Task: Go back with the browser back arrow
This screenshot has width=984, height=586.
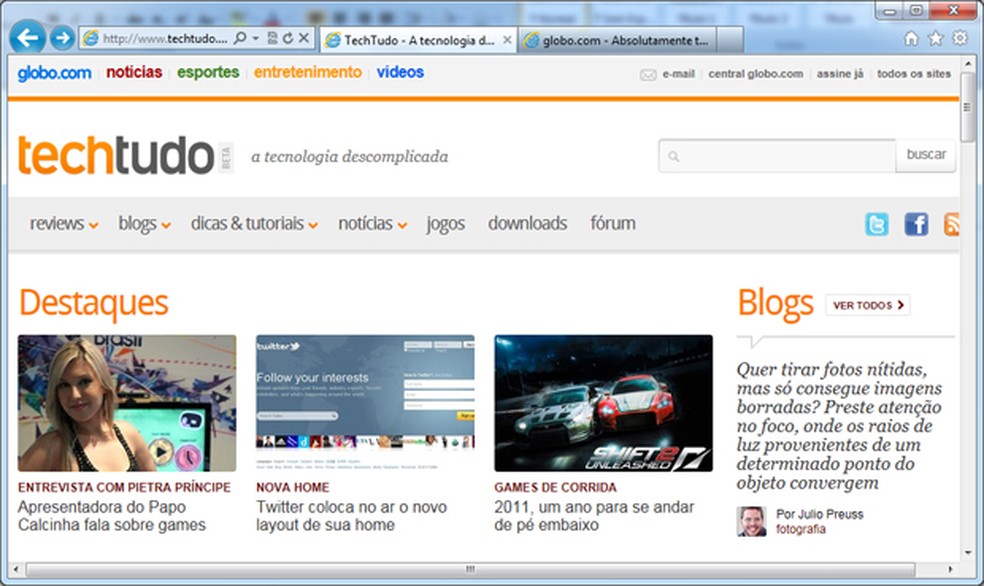Action: click(x=28, y=38)
